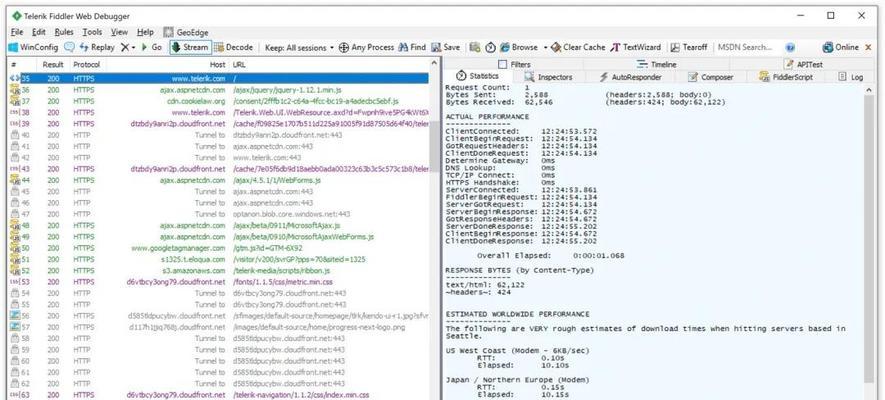Click the session list scrollbar up arrow
Image resolution: width=885 pixels, height=400 pixels.
pos(434,65)
